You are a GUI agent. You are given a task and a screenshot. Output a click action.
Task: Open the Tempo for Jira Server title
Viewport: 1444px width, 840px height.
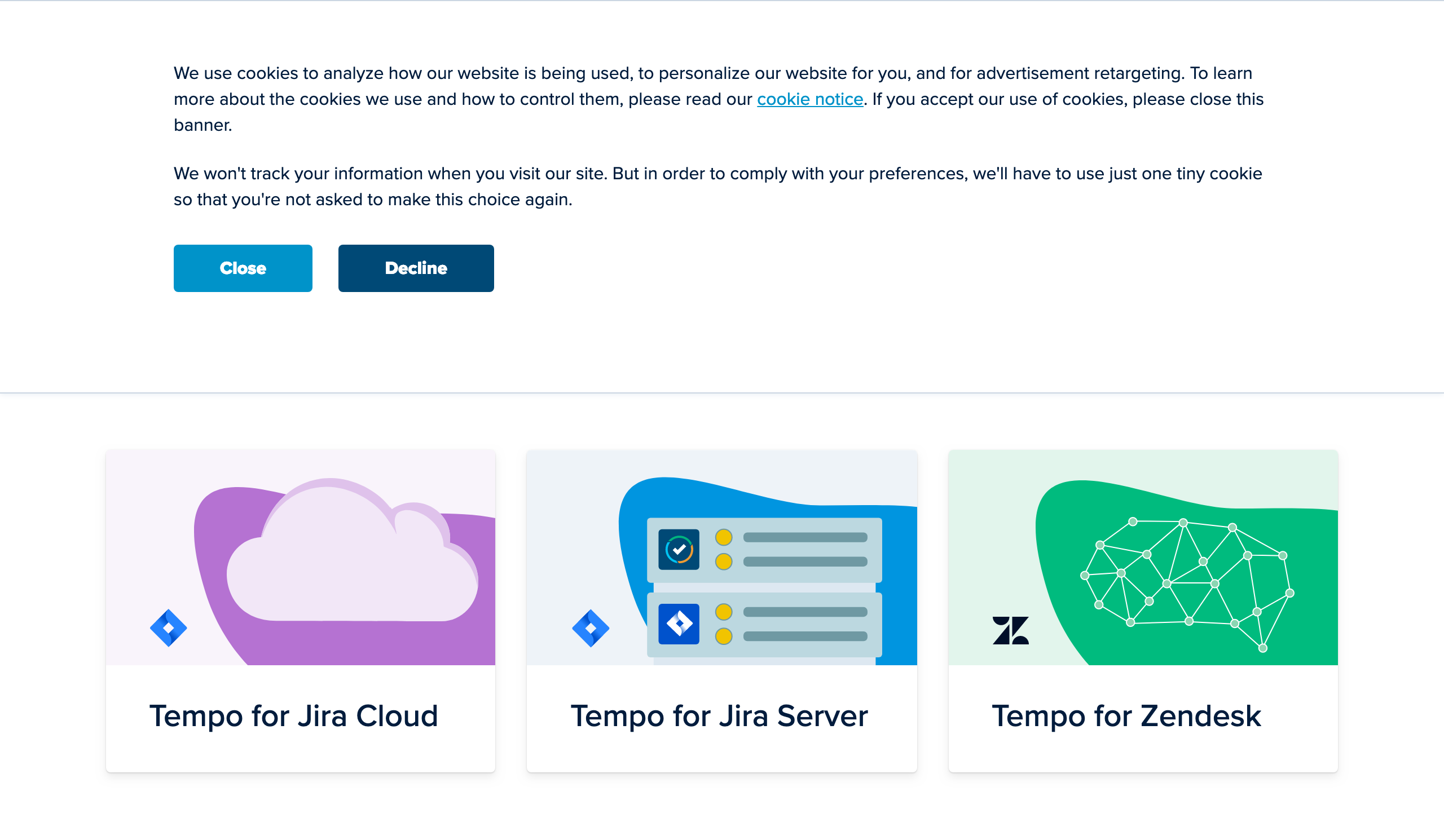point(719,716)
